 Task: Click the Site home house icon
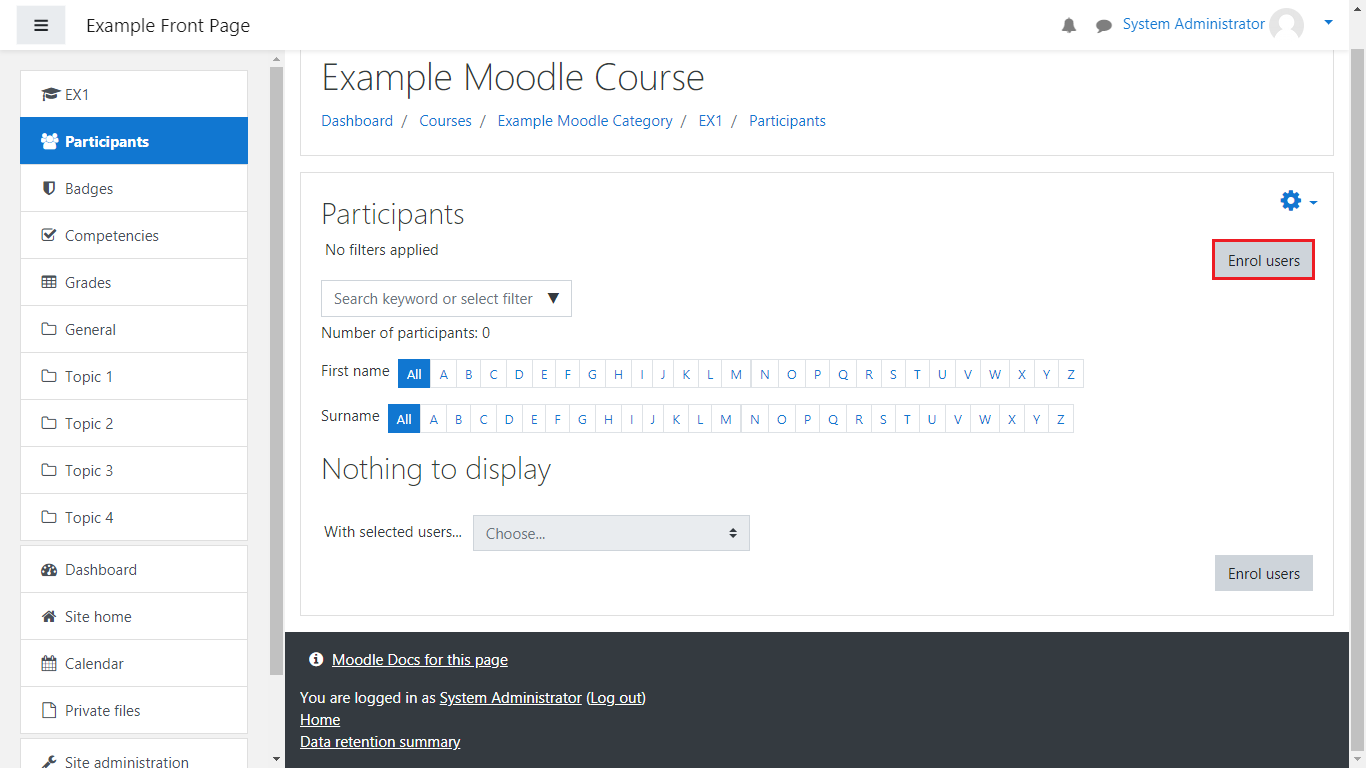49,616
